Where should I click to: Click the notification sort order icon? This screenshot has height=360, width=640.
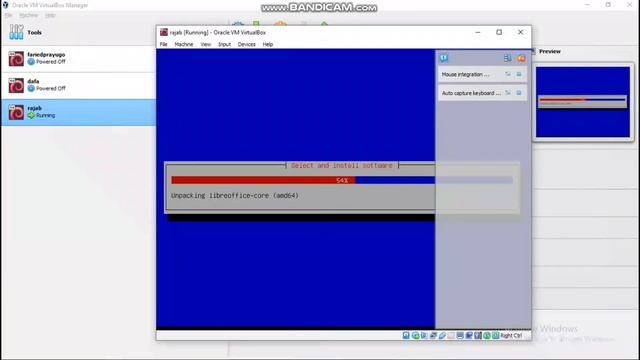(507, 58)
